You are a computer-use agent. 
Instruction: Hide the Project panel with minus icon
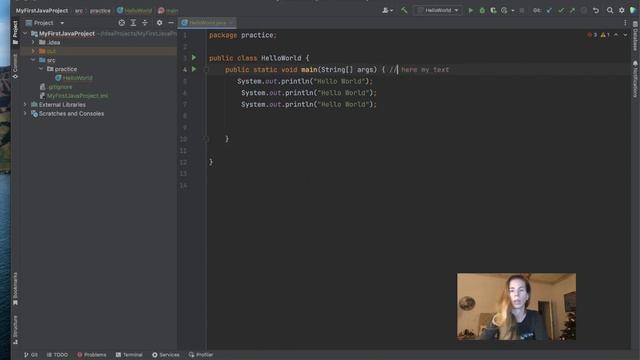tap(171, 23)
